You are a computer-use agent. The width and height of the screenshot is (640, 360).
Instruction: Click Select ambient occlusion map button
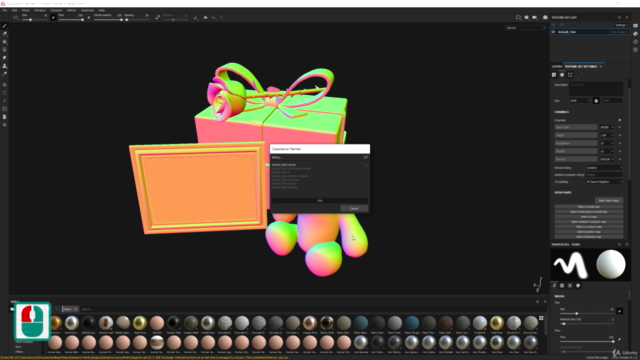tap(589, 222)
